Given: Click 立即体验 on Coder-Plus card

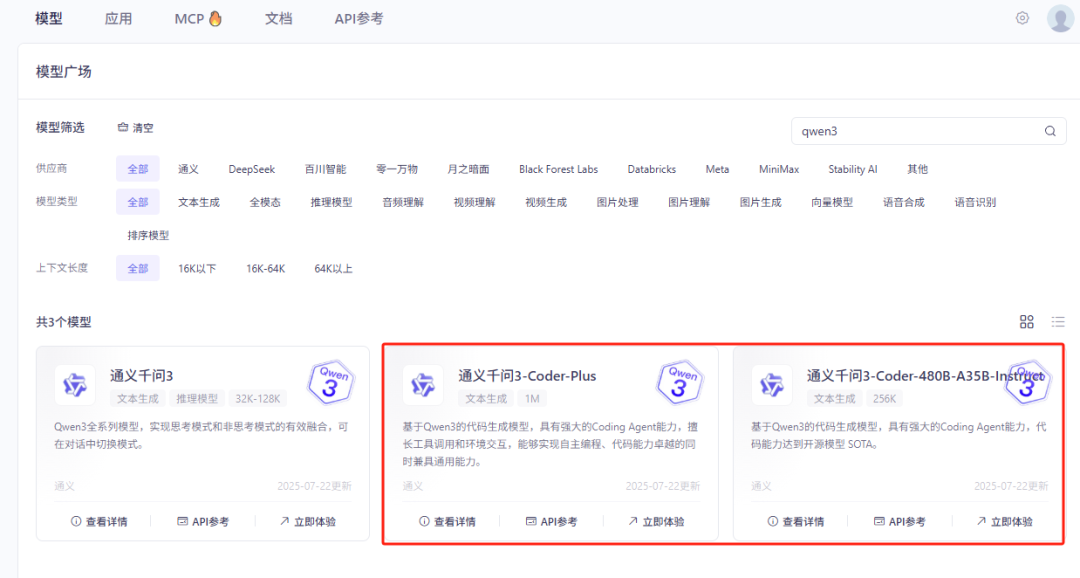Looking at the screenshot, I should [x=656, y=522].
